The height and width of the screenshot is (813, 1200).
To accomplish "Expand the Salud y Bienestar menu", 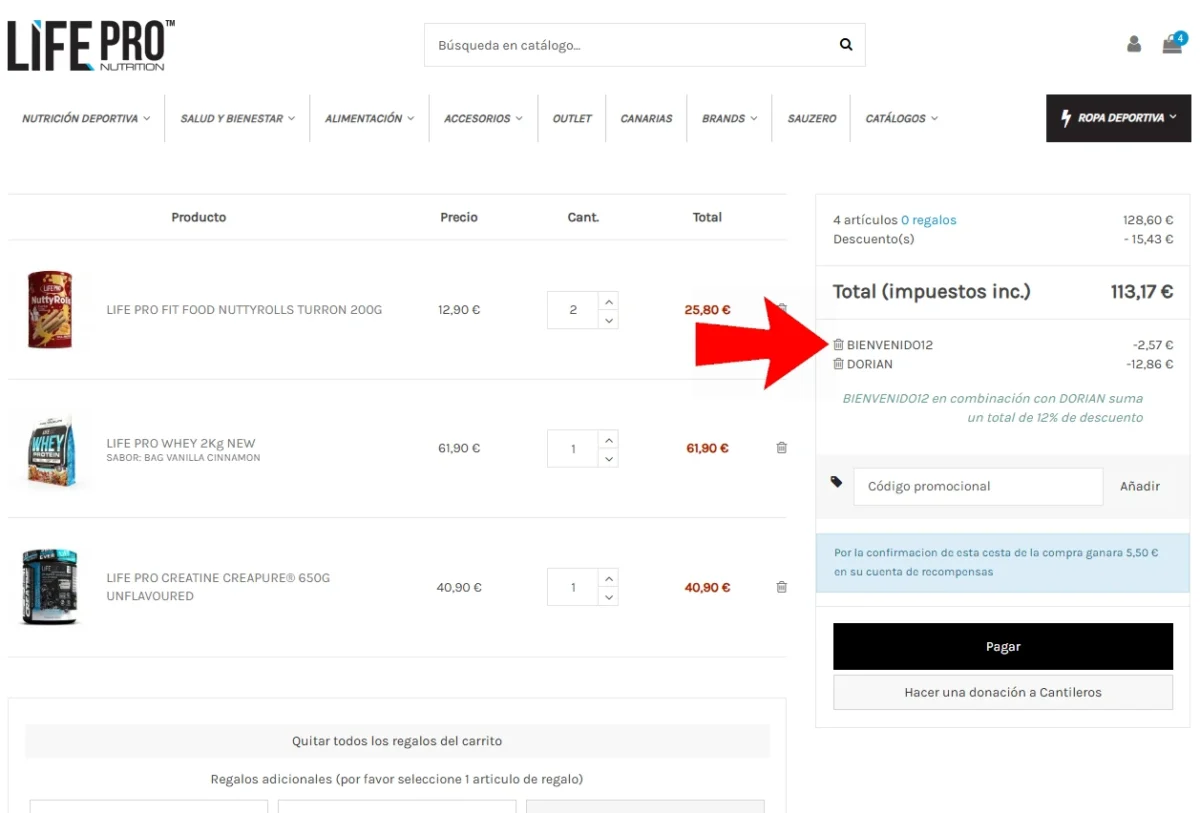I will coord(237,118).
